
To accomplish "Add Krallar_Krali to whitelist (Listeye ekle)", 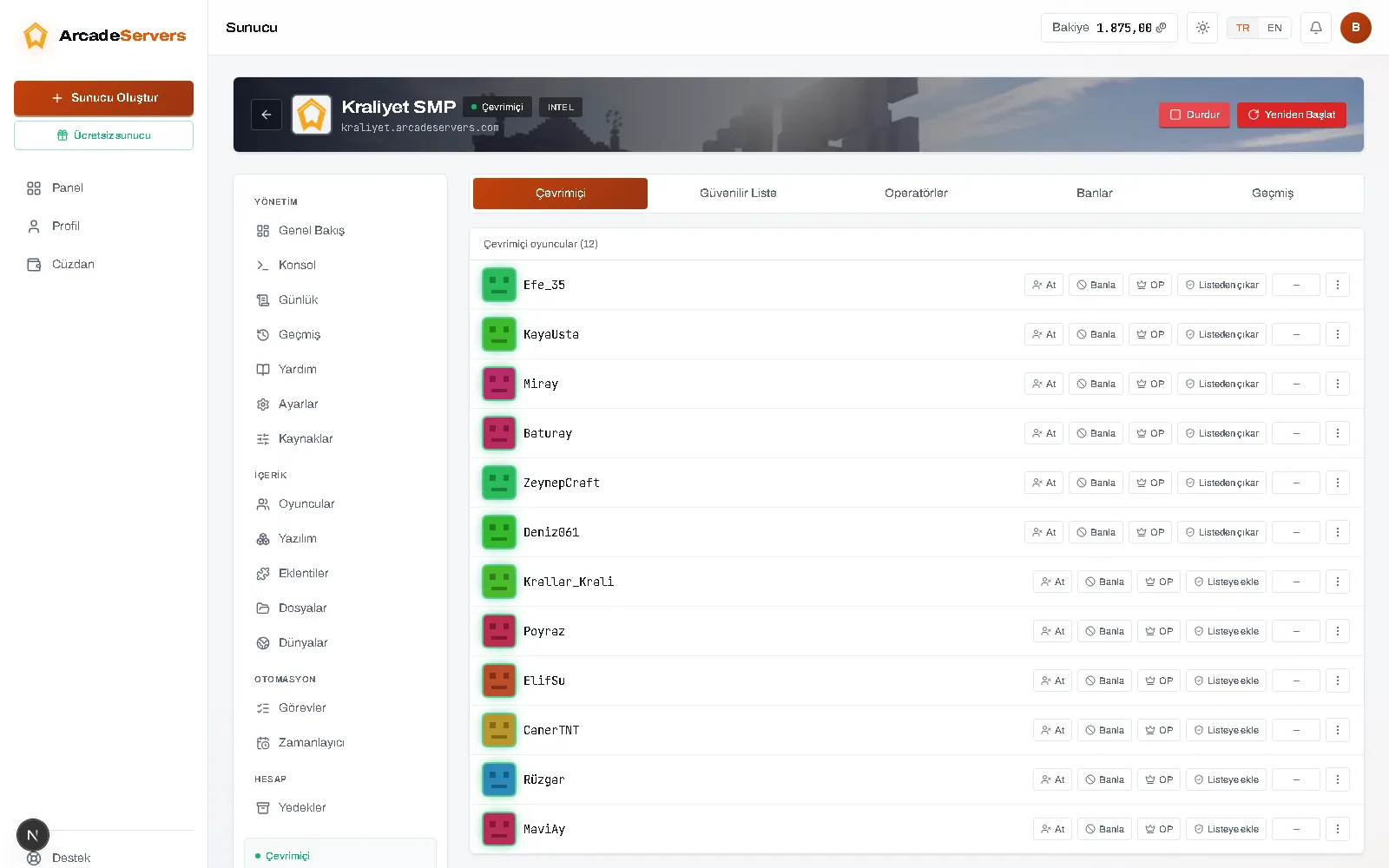I will pyautogui.click(x=1227, y=582).
